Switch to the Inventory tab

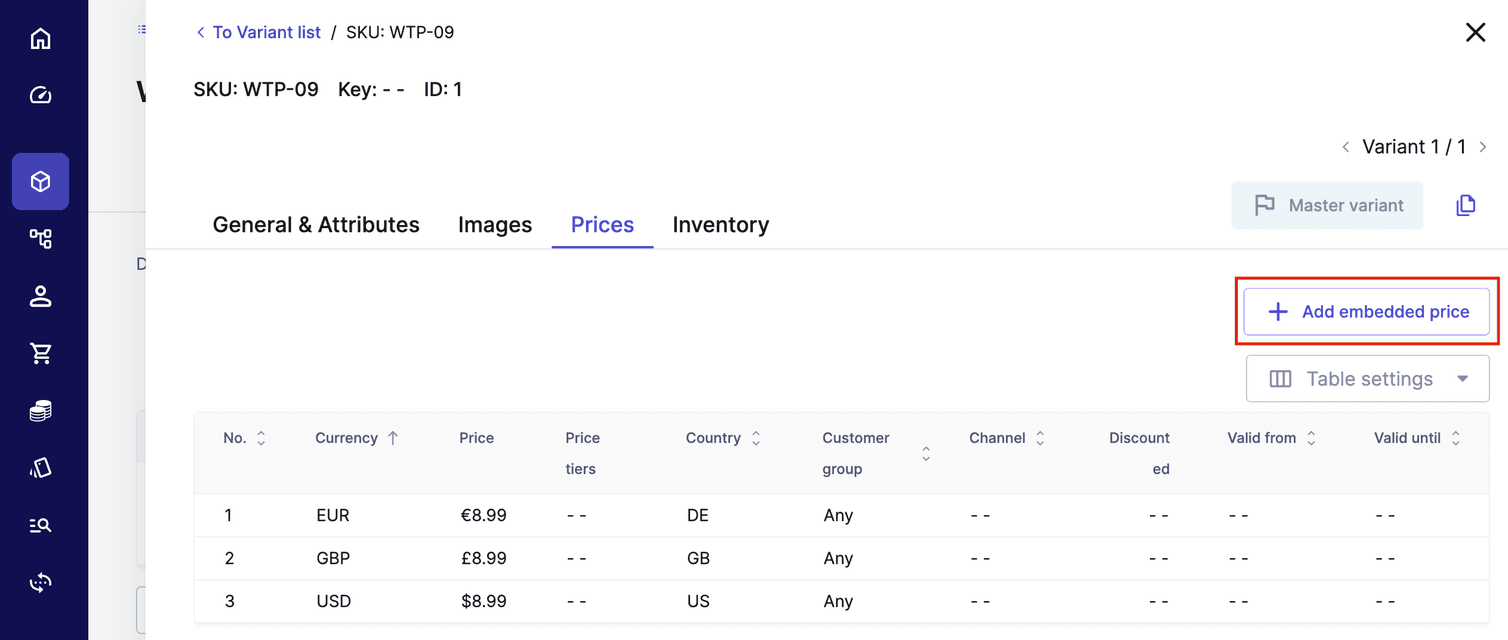(720, 224)
